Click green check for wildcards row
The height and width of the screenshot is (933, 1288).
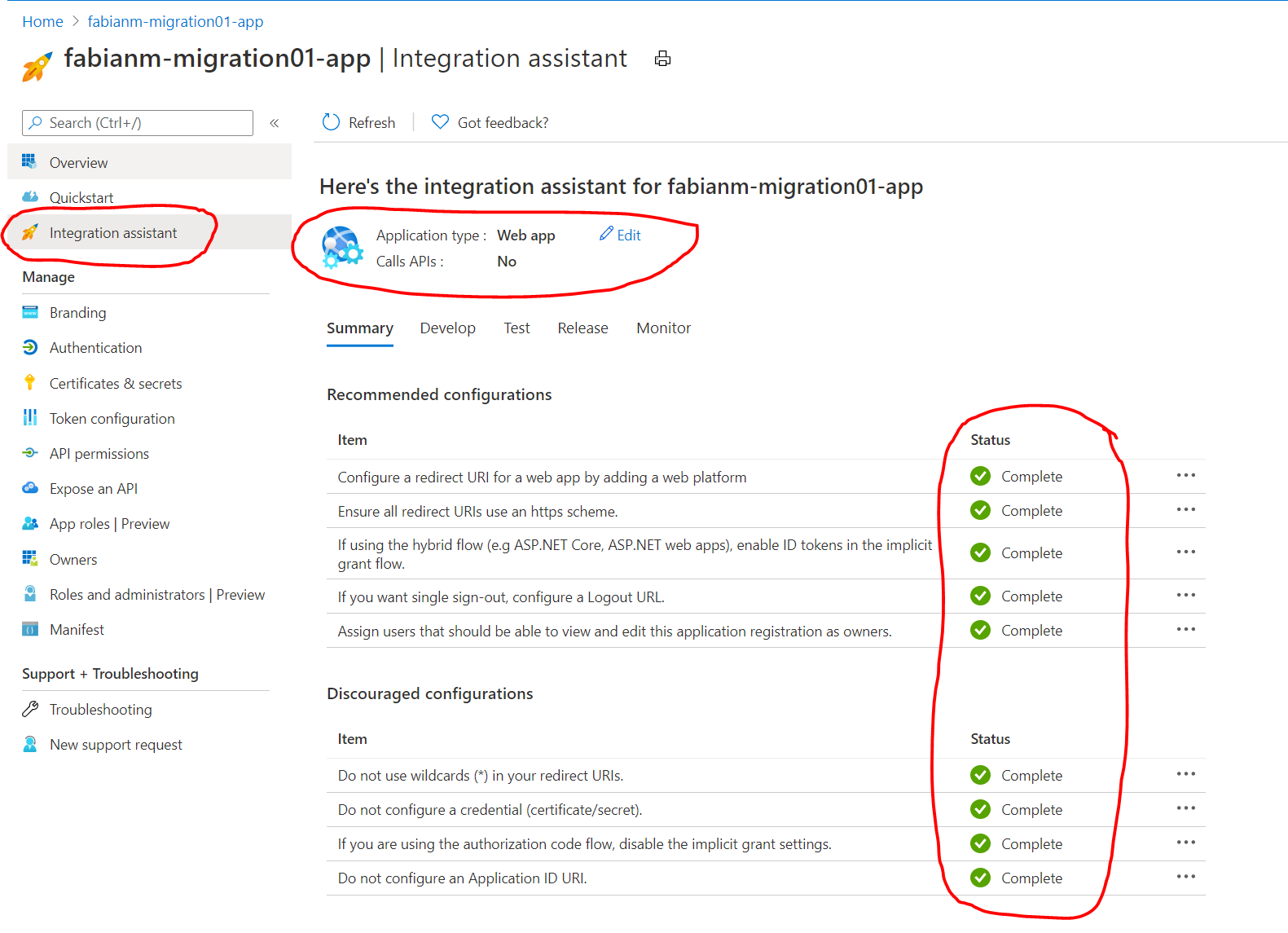click(980, 775)
